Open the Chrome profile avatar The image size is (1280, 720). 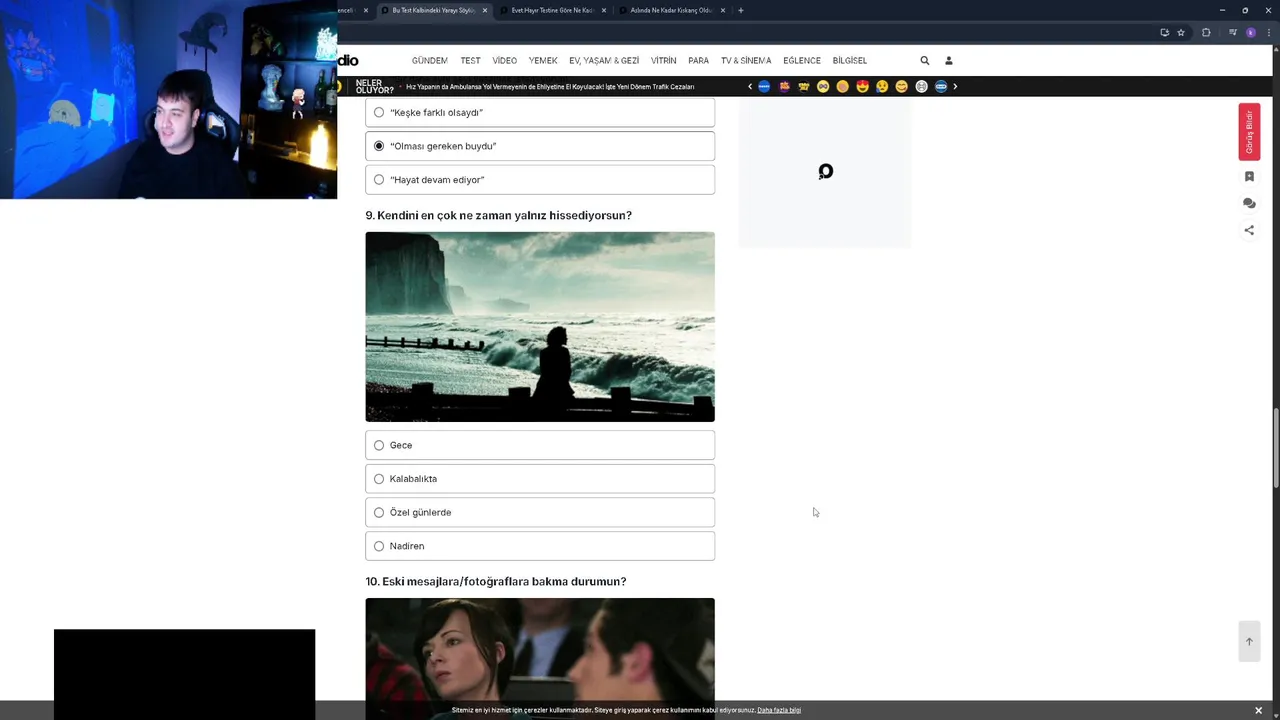coord(1251,32)
